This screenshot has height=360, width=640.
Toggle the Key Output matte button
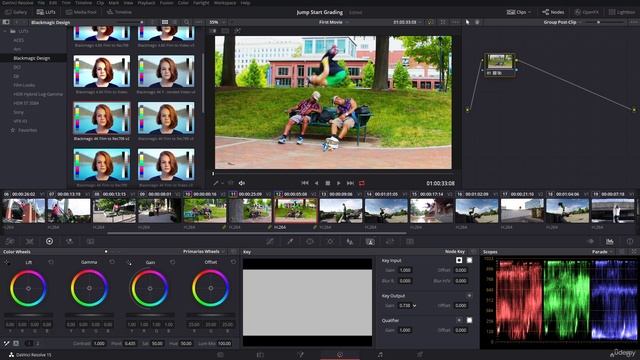[469, 296]
